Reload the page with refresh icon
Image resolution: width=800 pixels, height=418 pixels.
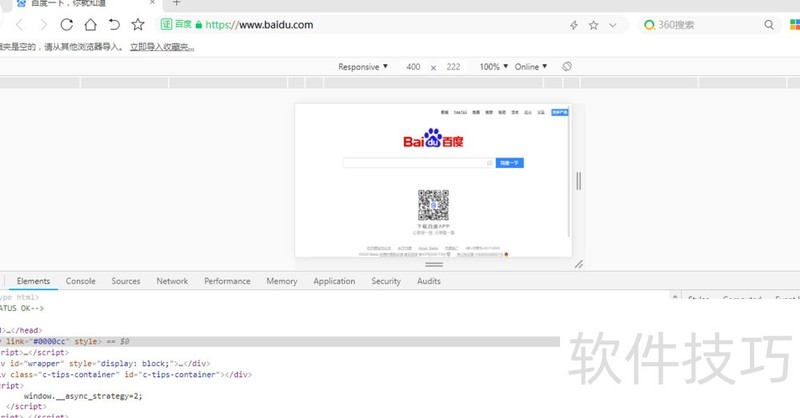tap(66, 24)
